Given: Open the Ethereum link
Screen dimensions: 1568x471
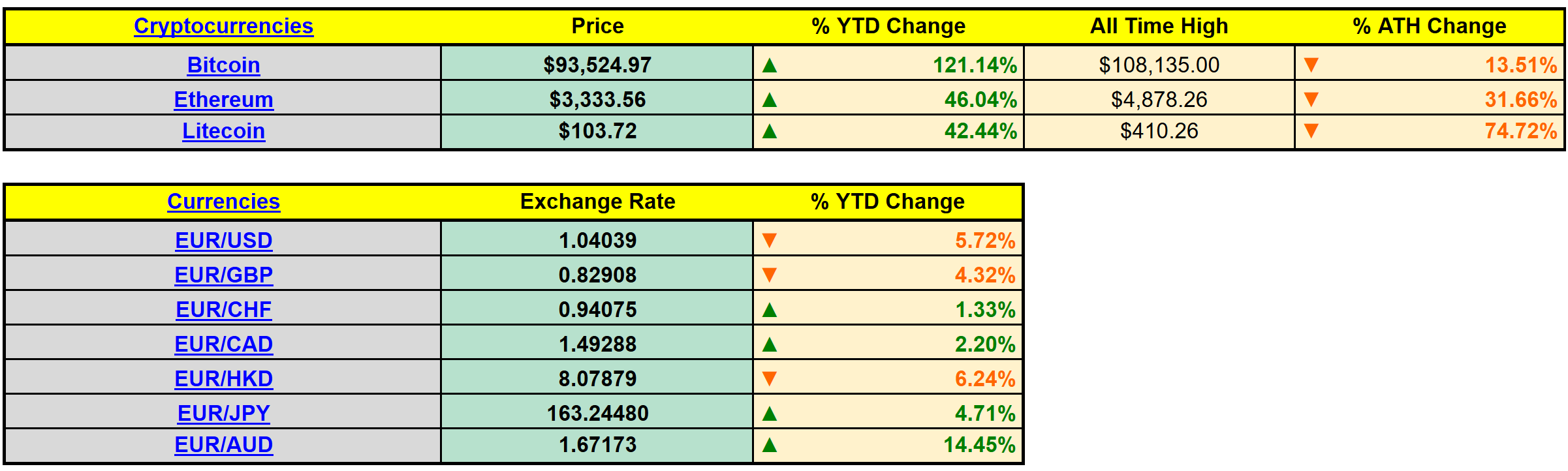Looking at the screenshot, I should point(223,100).
